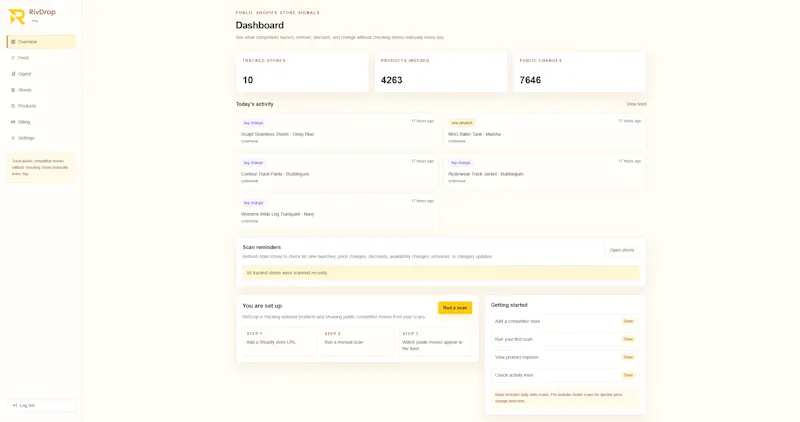The width and height of the screenshot is (800, 422).
Task: Click the note about Basic daily auto-scans
Action: coord(565,398)
